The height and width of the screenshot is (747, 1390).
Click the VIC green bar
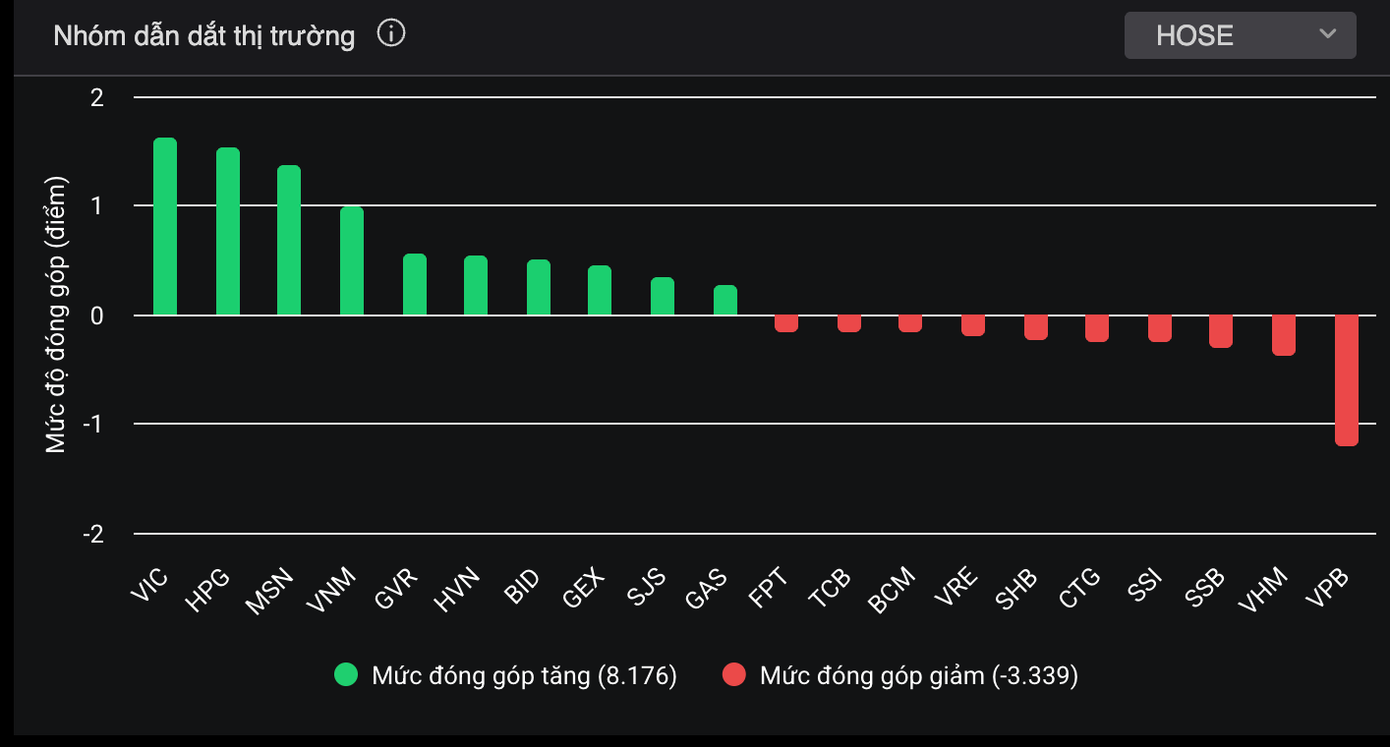(165, 227)
